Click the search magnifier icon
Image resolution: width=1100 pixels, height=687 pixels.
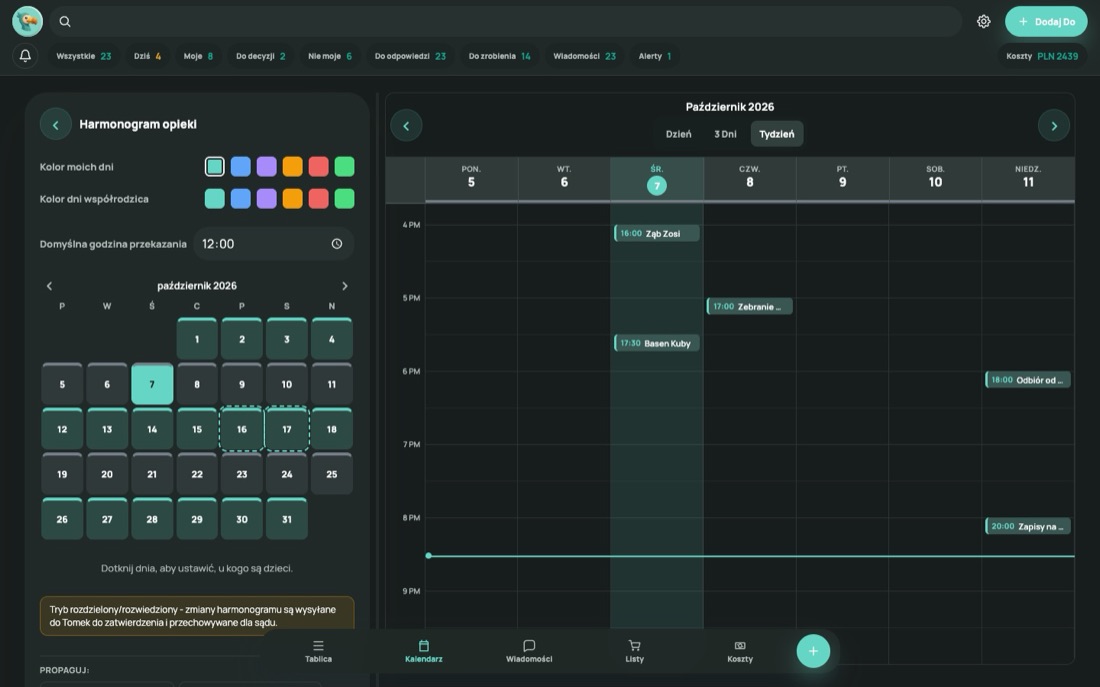point(65,22)
